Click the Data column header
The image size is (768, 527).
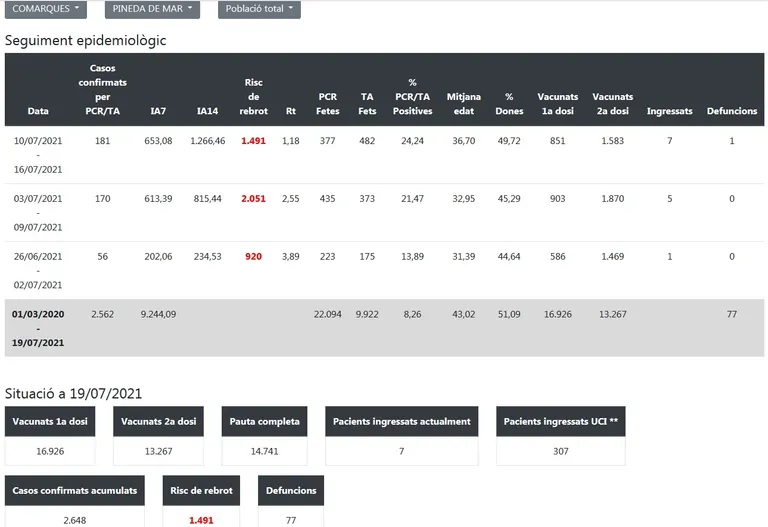pos(38,111)
